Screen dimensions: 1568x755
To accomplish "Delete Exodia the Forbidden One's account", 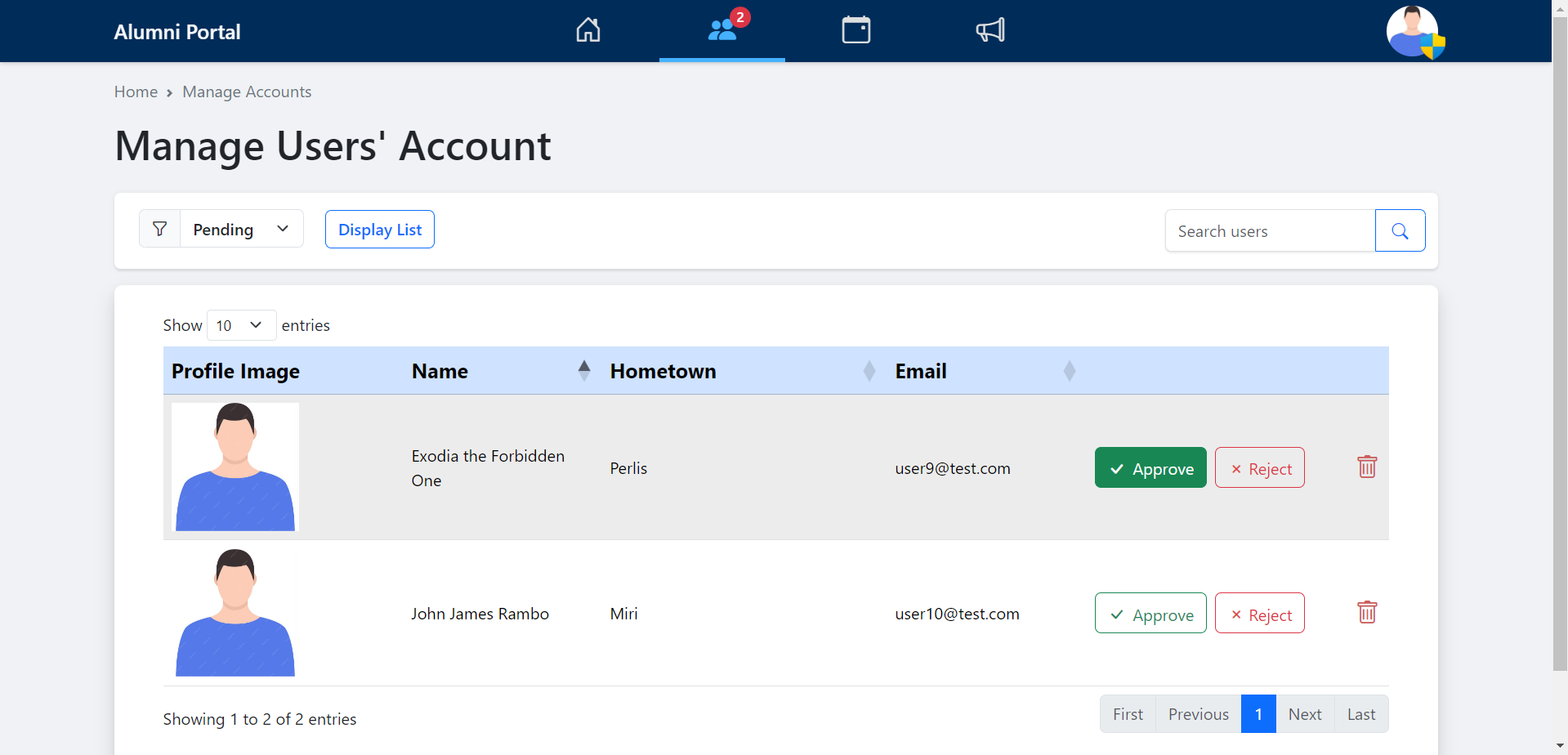I will 1367,467.
